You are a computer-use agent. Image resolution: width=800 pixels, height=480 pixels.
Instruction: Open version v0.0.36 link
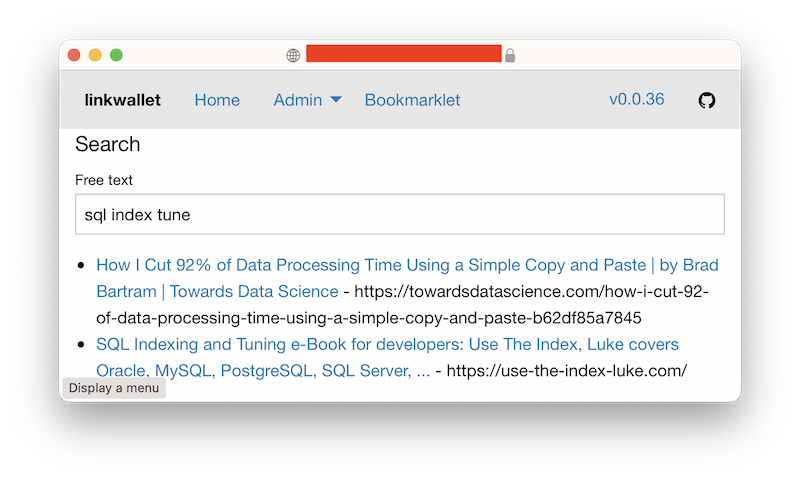point(637,99)
